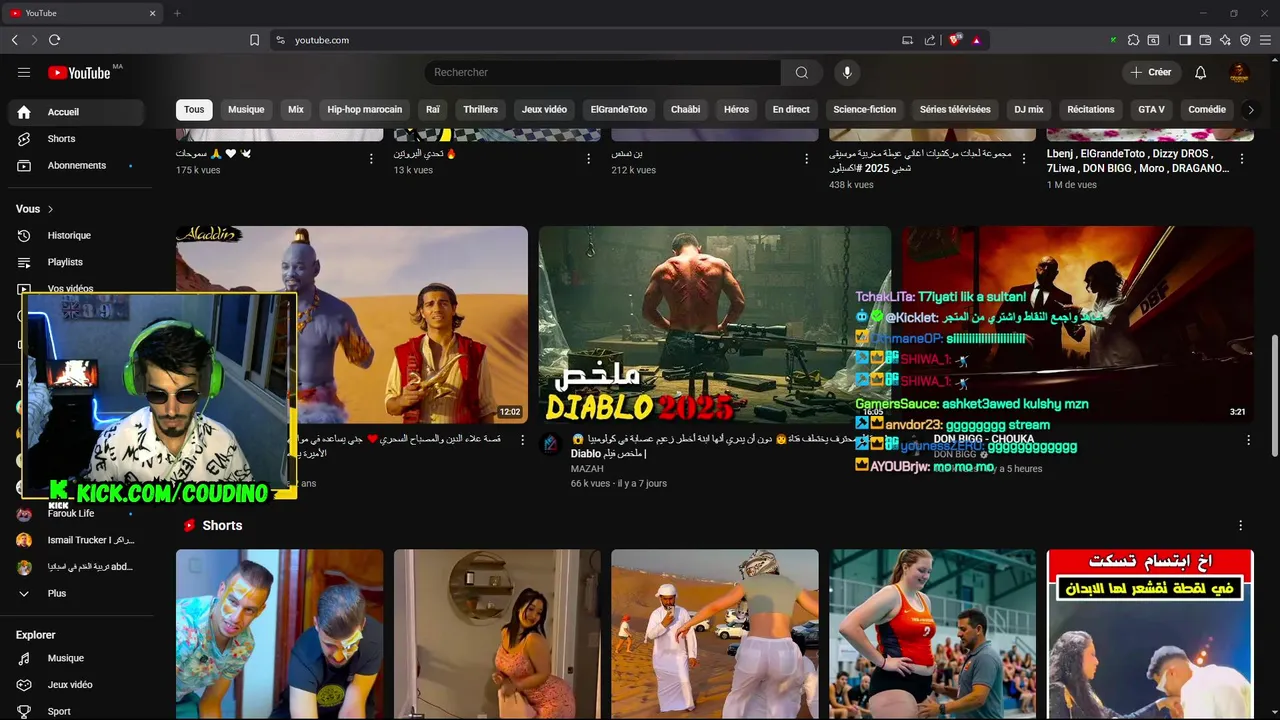Open the Short with the red Arabic banner

point(1150,634)
